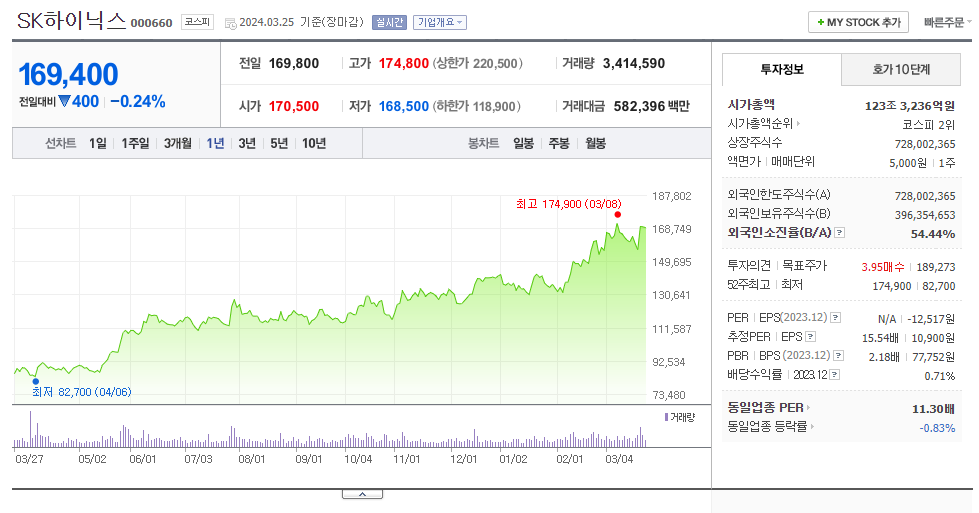Click the 거래량 legend marker
The image size is (979, 513).
pyautogui.click(x=666, y=417)
